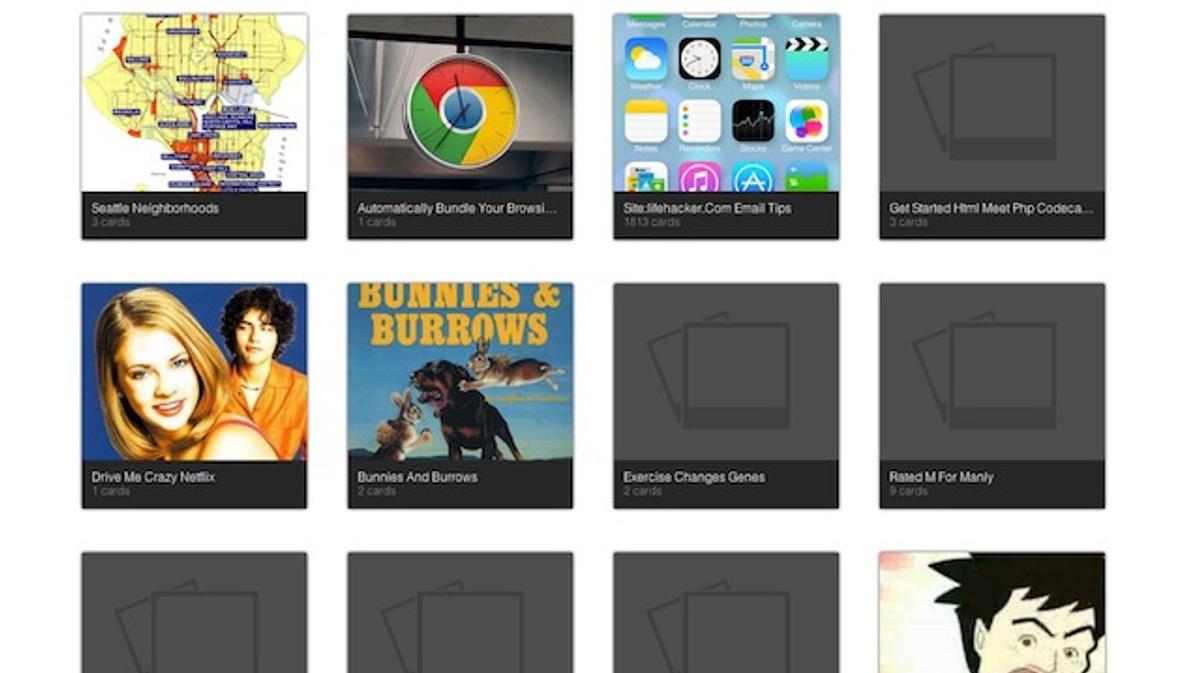Open the 'Rated M For Manly' title

coord(941,477)
